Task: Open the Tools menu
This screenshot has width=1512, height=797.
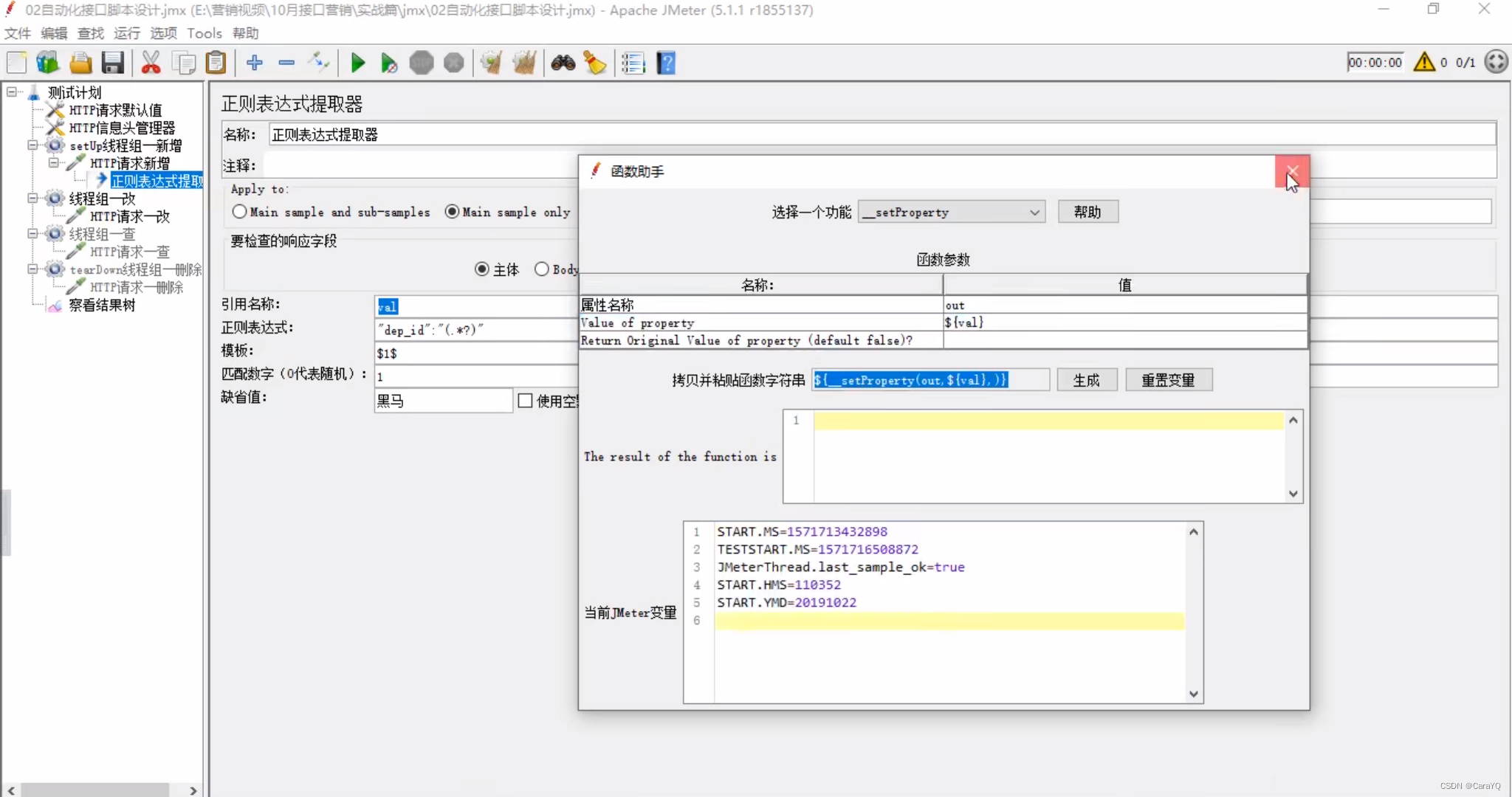Action: [205, 33]
